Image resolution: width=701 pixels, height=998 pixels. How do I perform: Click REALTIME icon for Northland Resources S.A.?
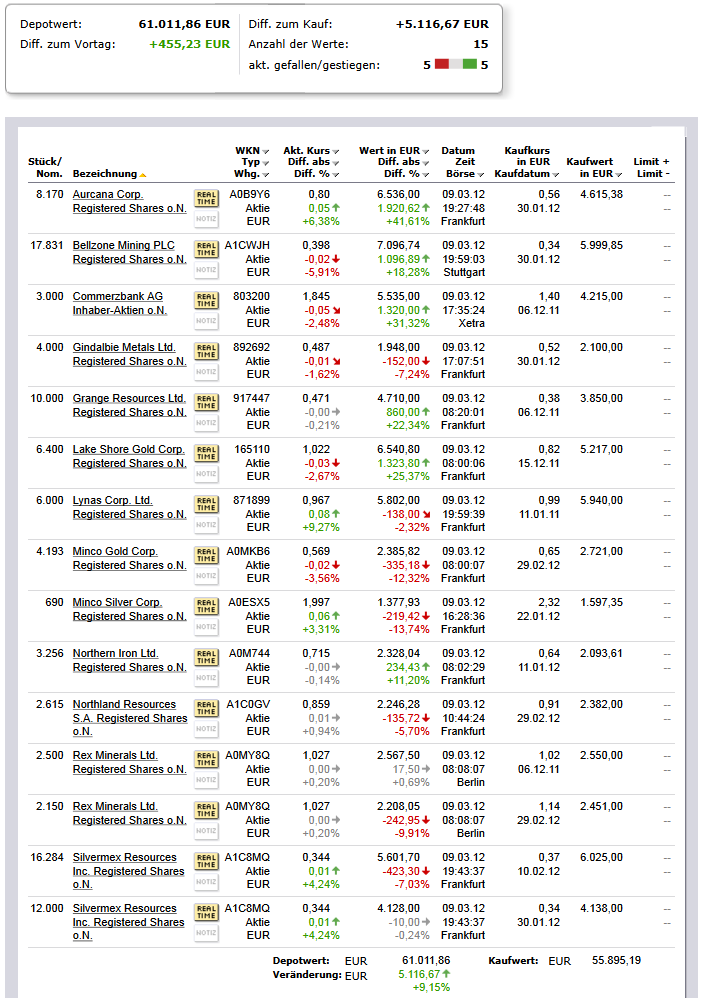(x=206, y=708)
